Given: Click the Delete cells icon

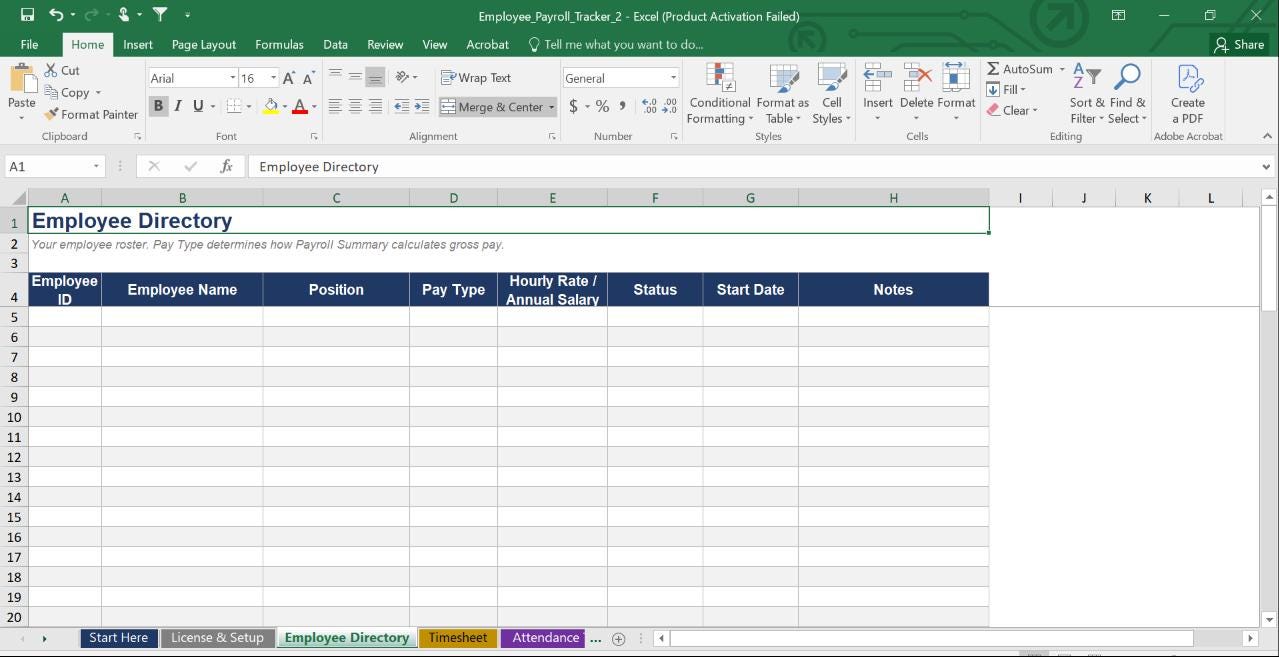Looking at the screenshot, I should pyautogui.click(x=916, y=78).
